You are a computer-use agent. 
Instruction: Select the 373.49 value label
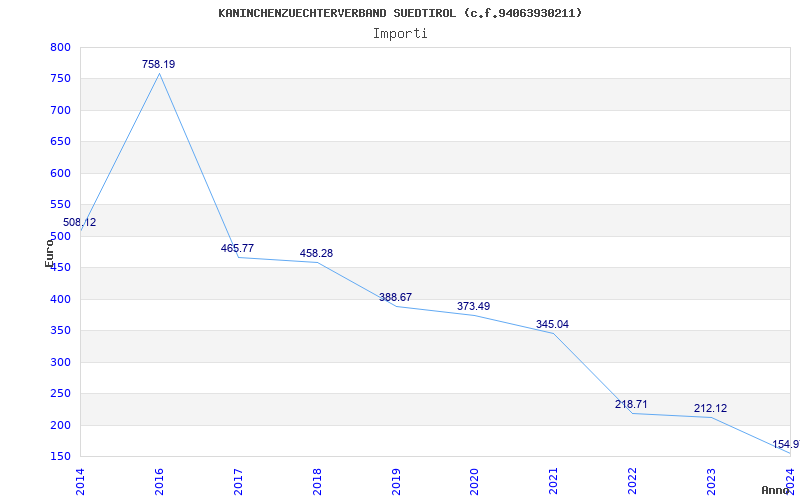[473, 307]
